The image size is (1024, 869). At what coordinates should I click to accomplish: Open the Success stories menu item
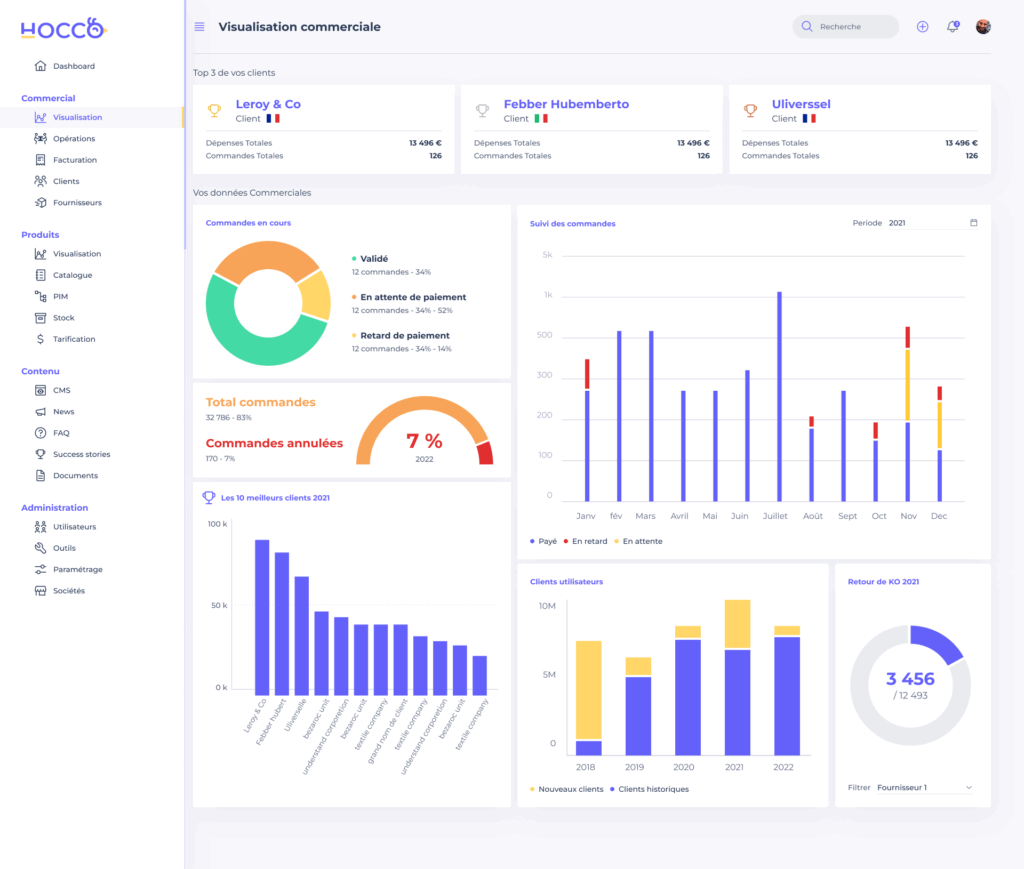tap(81, 454)
